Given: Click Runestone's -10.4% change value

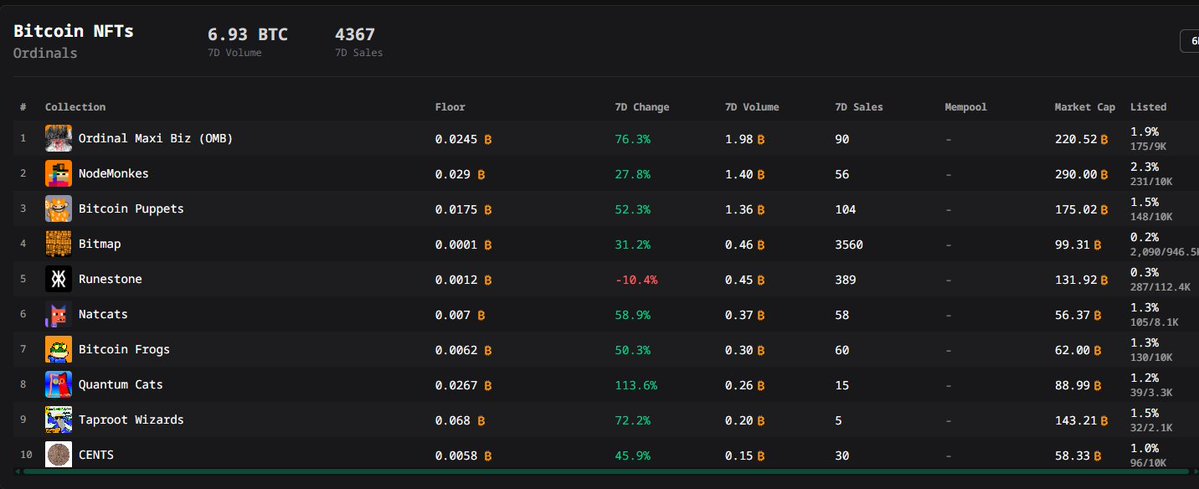Looking at the screenshot, I should point(636,280).
